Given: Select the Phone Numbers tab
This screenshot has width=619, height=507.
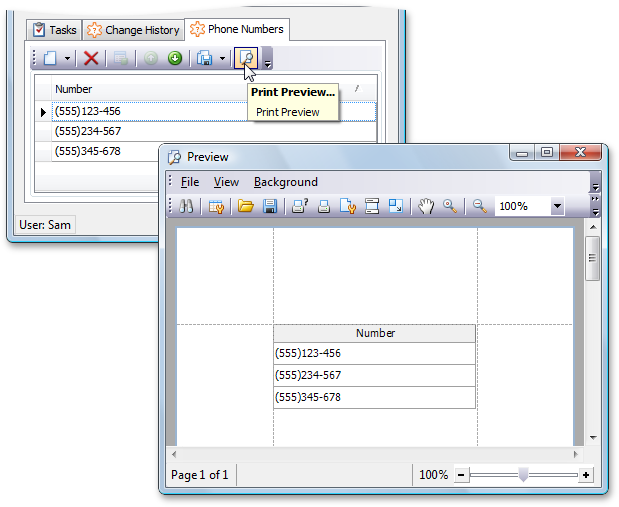Looking at the screenshot, I should point(237,29).
